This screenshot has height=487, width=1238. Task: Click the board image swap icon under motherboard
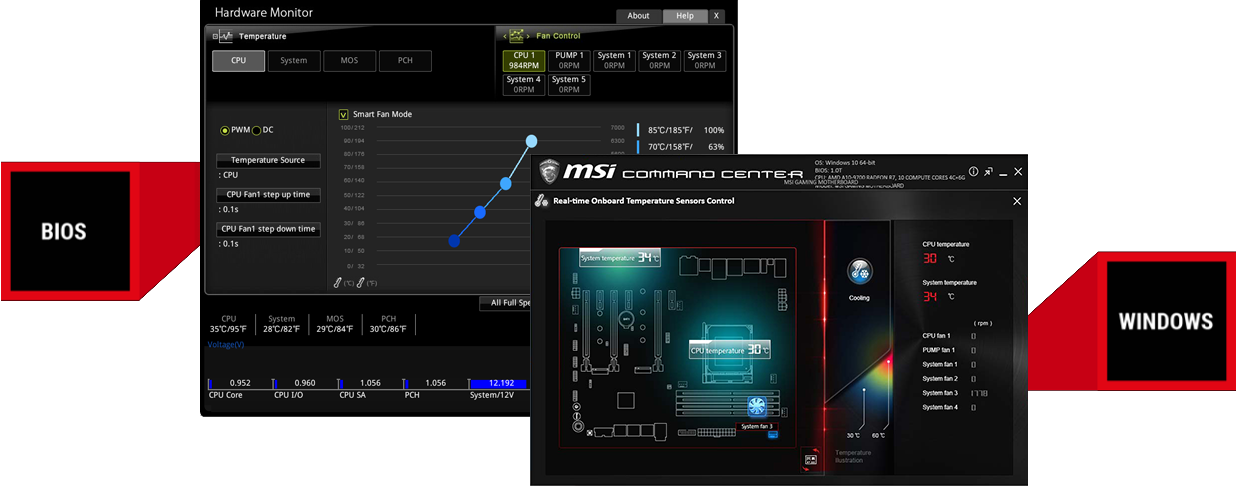[810, 460]
